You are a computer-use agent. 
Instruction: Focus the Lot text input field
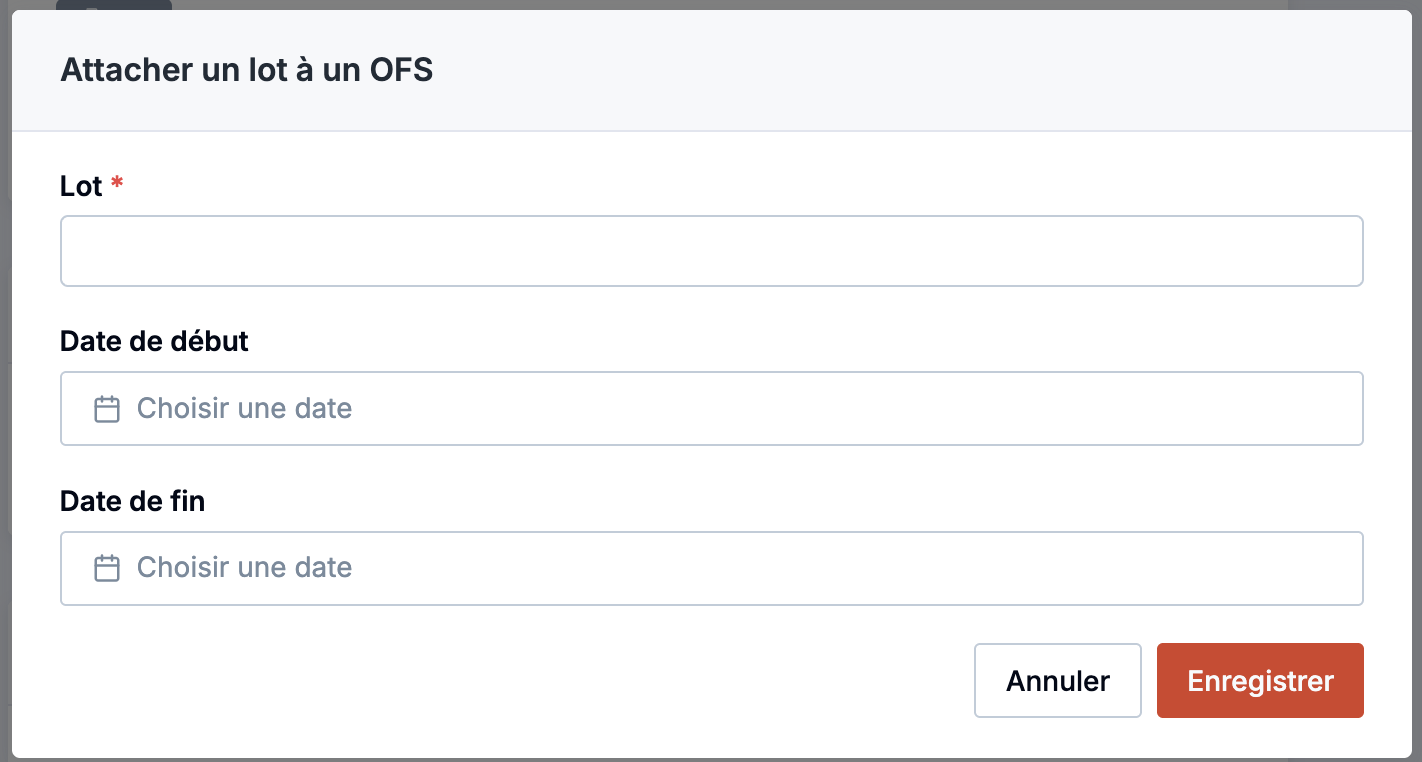pos(712,251)
